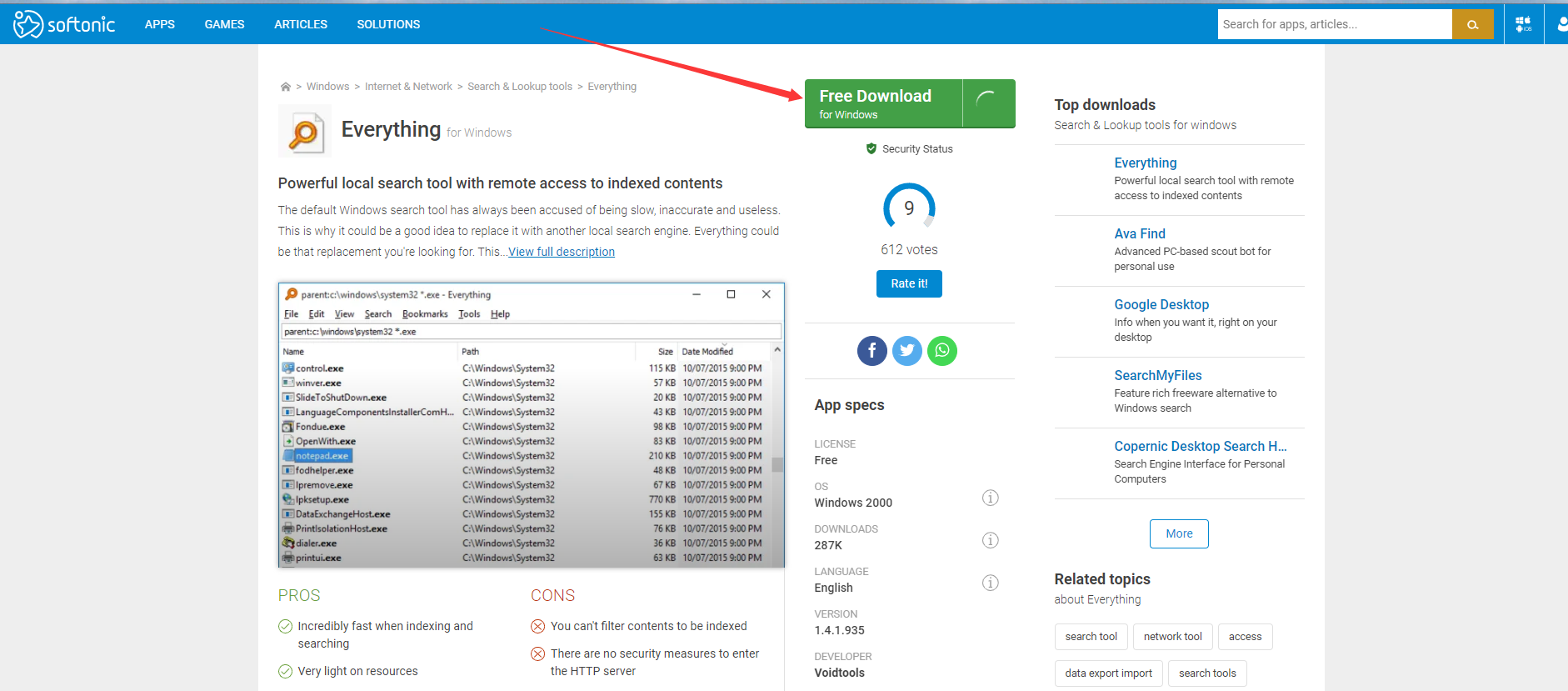The image size is (1568, 691).
Task: Focus the 'Search for apps, articles' field
Action: (x=1335, y=24)
